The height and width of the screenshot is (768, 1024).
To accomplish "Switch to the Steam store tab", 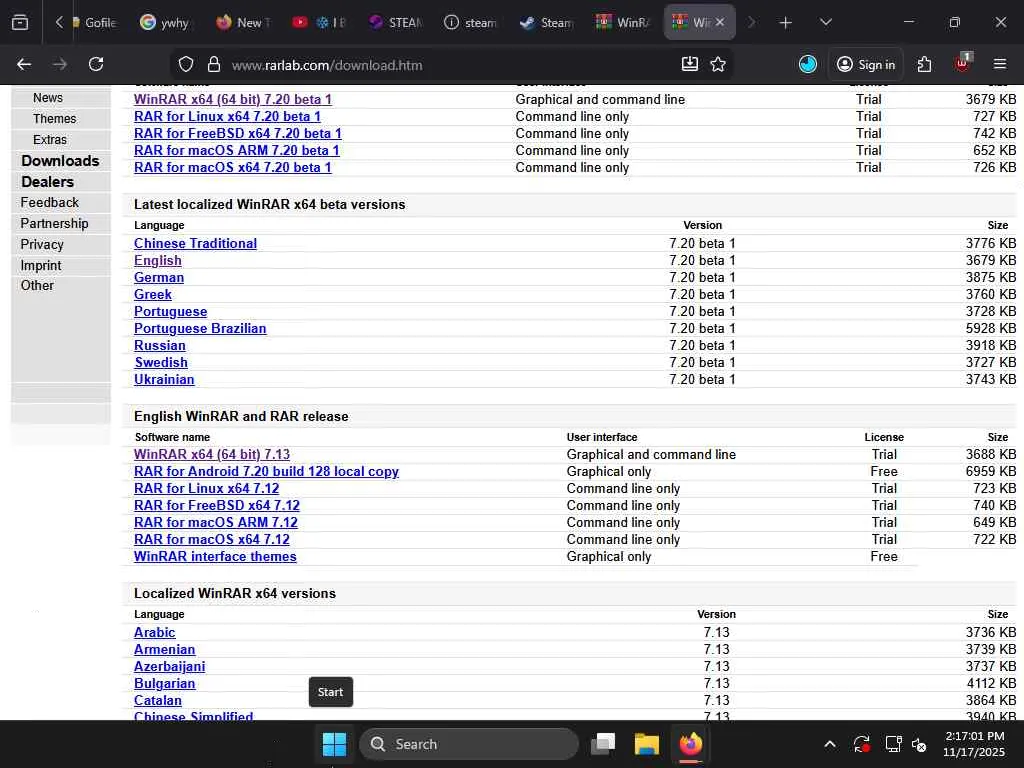I will (x=547, y=23).
